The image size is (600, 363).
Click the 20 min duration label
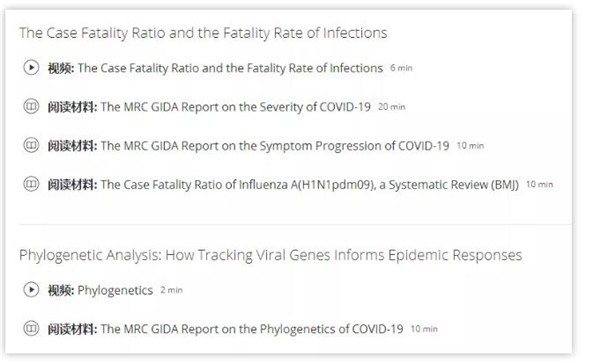392,107
